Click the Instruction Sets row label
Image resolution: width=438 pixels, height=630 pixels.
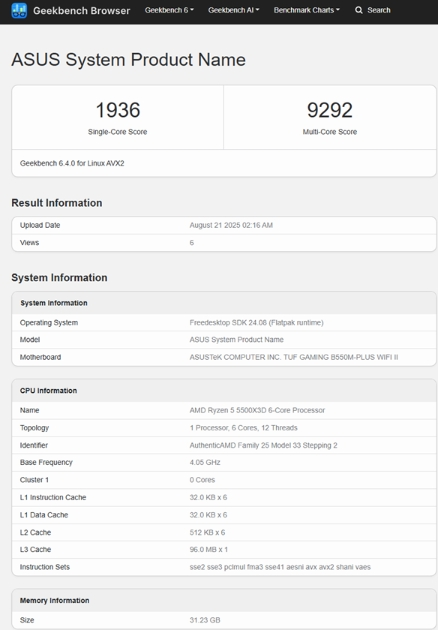coord(45,567)
